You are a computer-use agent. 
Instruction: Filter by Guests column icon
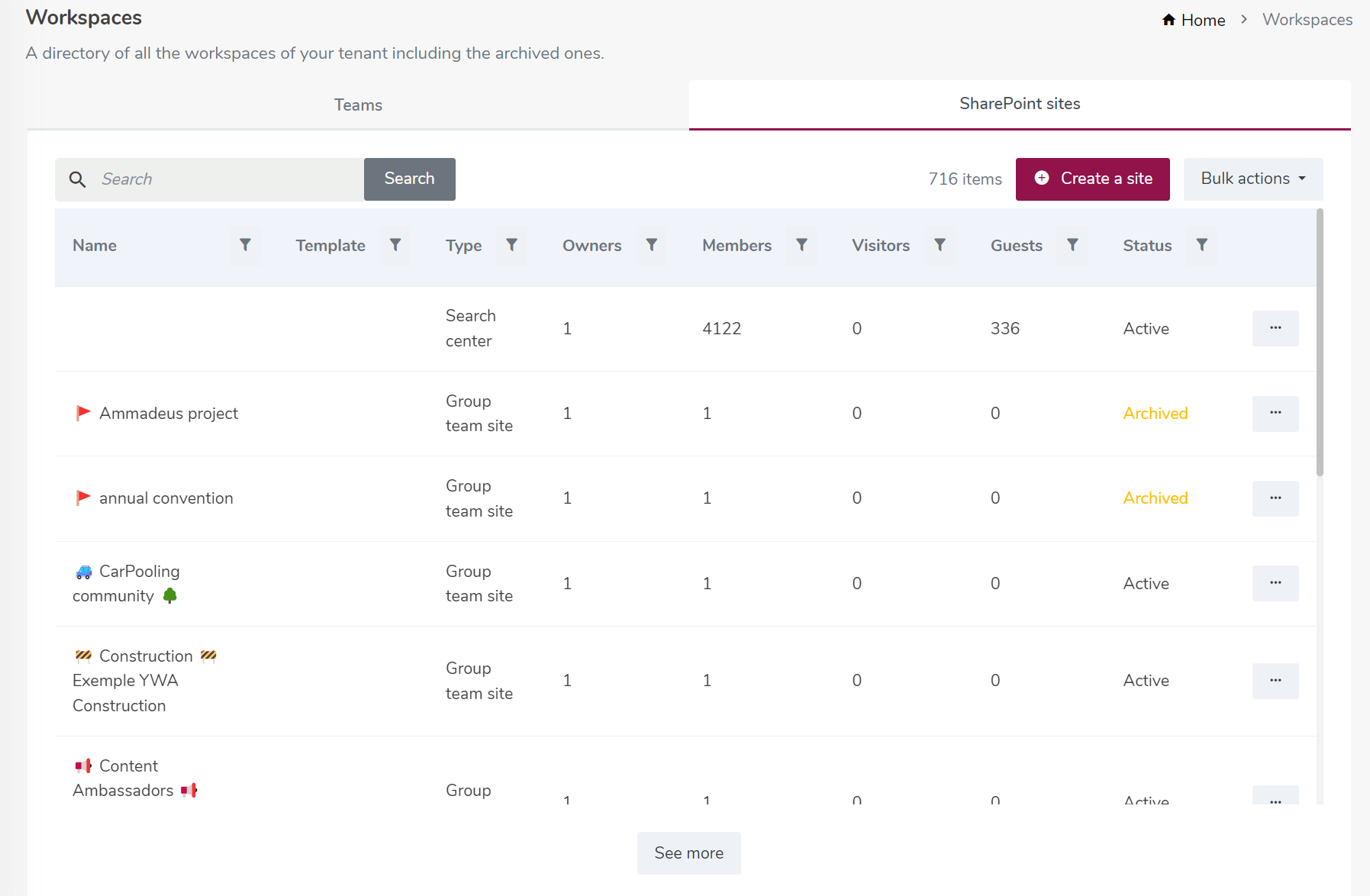coord(1072,245)
